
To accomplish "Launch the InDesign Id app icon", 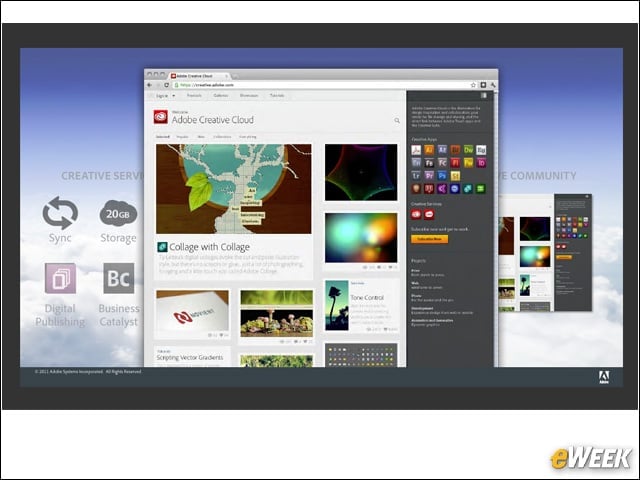I will [481, 163].
